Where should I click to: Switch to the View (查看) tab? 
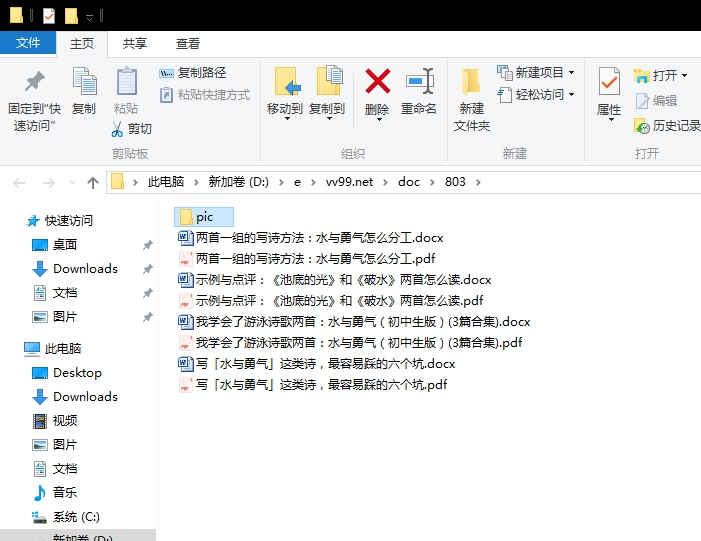pyautogui.click(x=188, y=44)
